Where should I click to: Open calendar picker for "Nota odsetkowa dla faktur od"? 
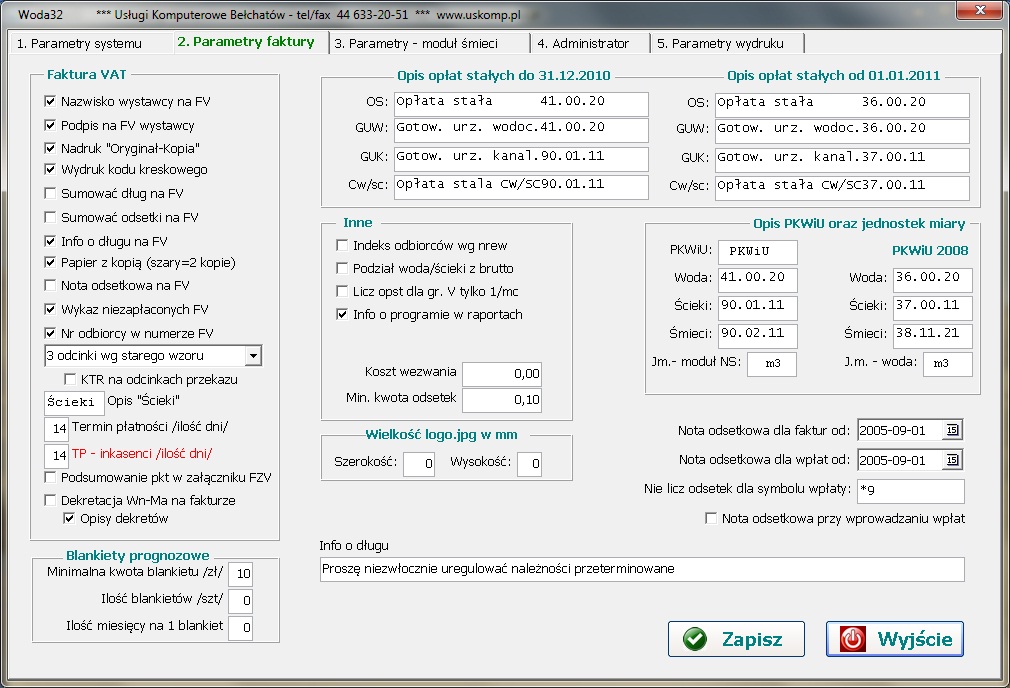click(x=952, y=429)
